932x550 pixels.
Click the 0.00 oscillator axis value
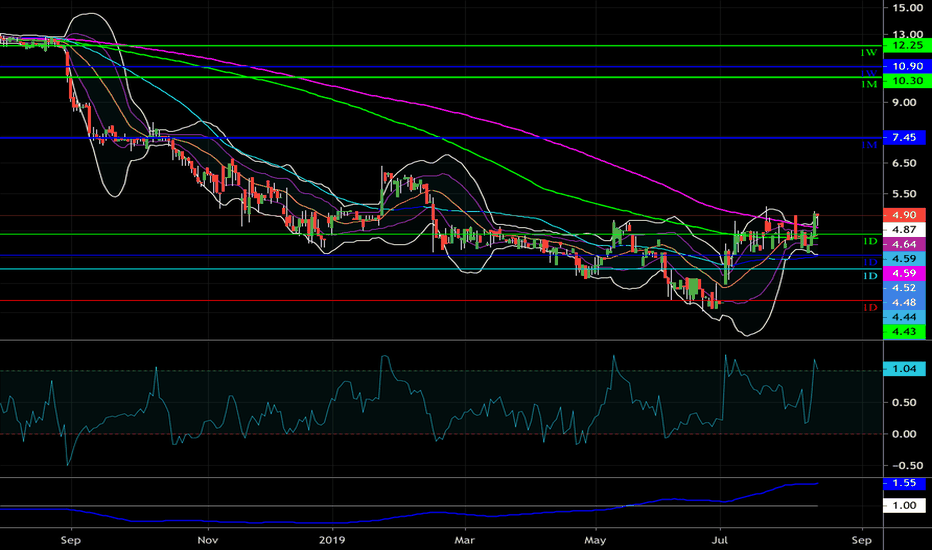[904, 434]
